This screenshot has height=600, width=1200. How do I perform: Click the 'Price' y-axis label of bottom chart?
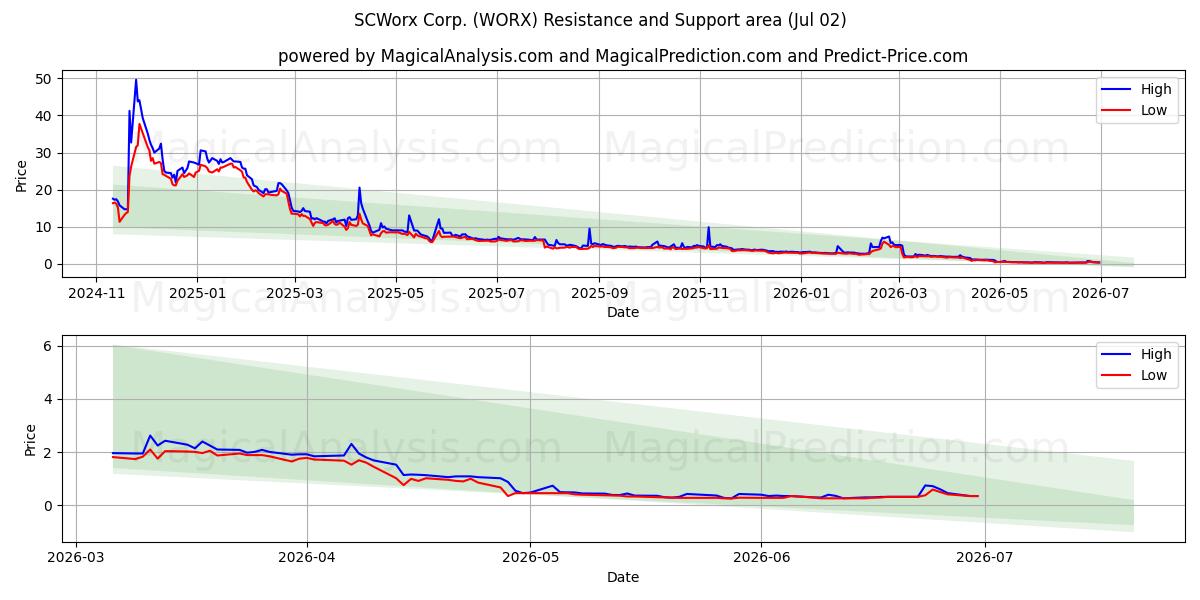click(x=30, y=440)
